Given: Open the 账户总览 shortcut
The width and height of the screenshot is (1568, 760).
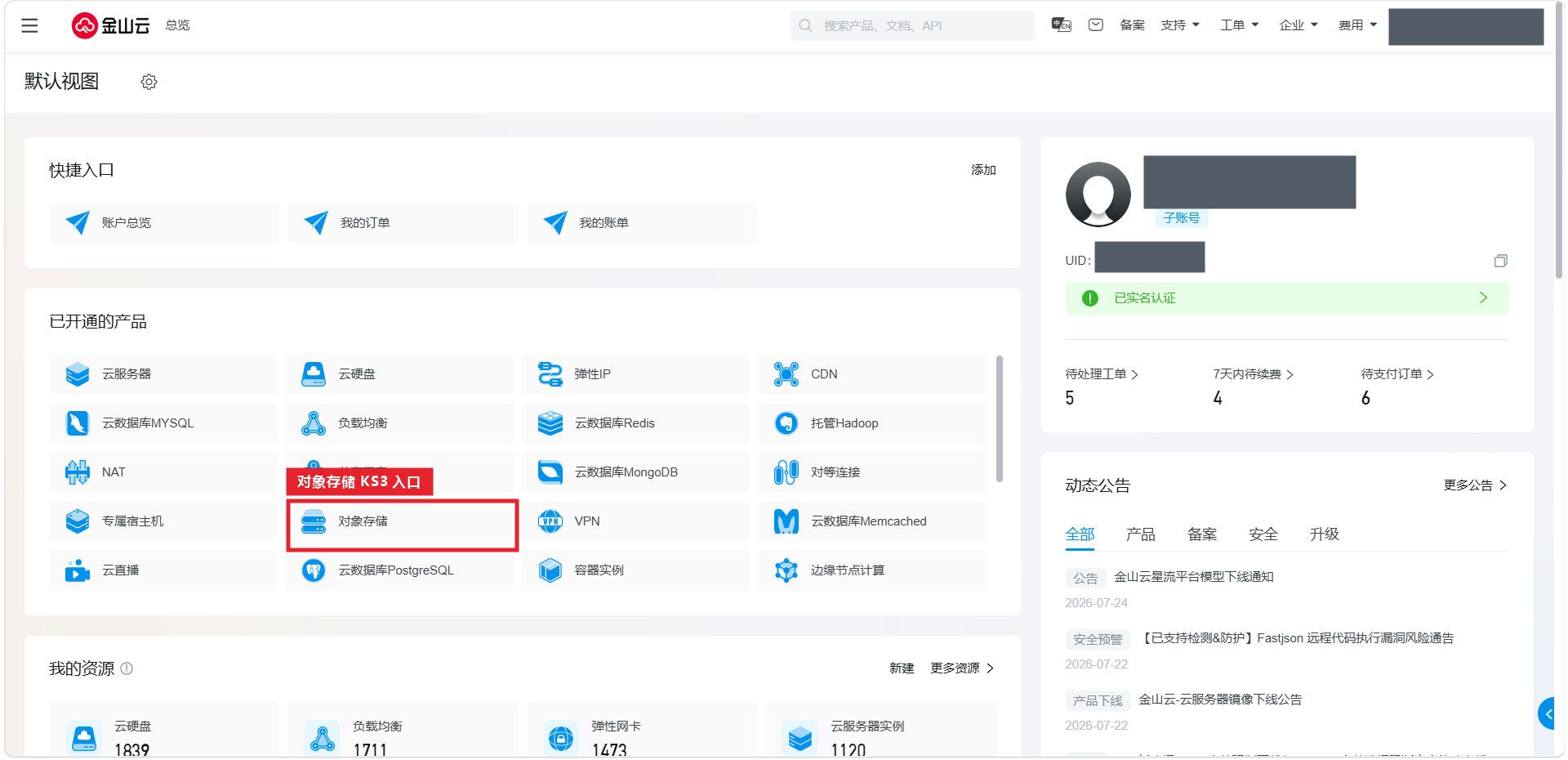Looking at the screenshot, I should (x=164, y=223).
